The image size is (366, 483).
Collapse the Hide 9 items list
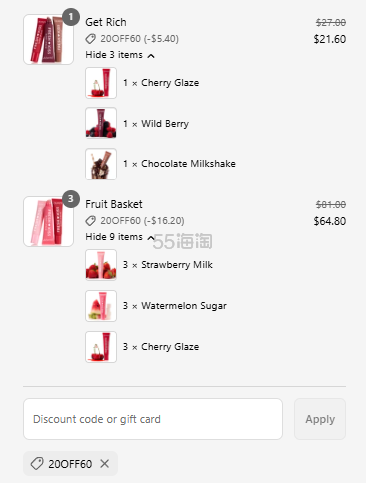pos(120,237)
